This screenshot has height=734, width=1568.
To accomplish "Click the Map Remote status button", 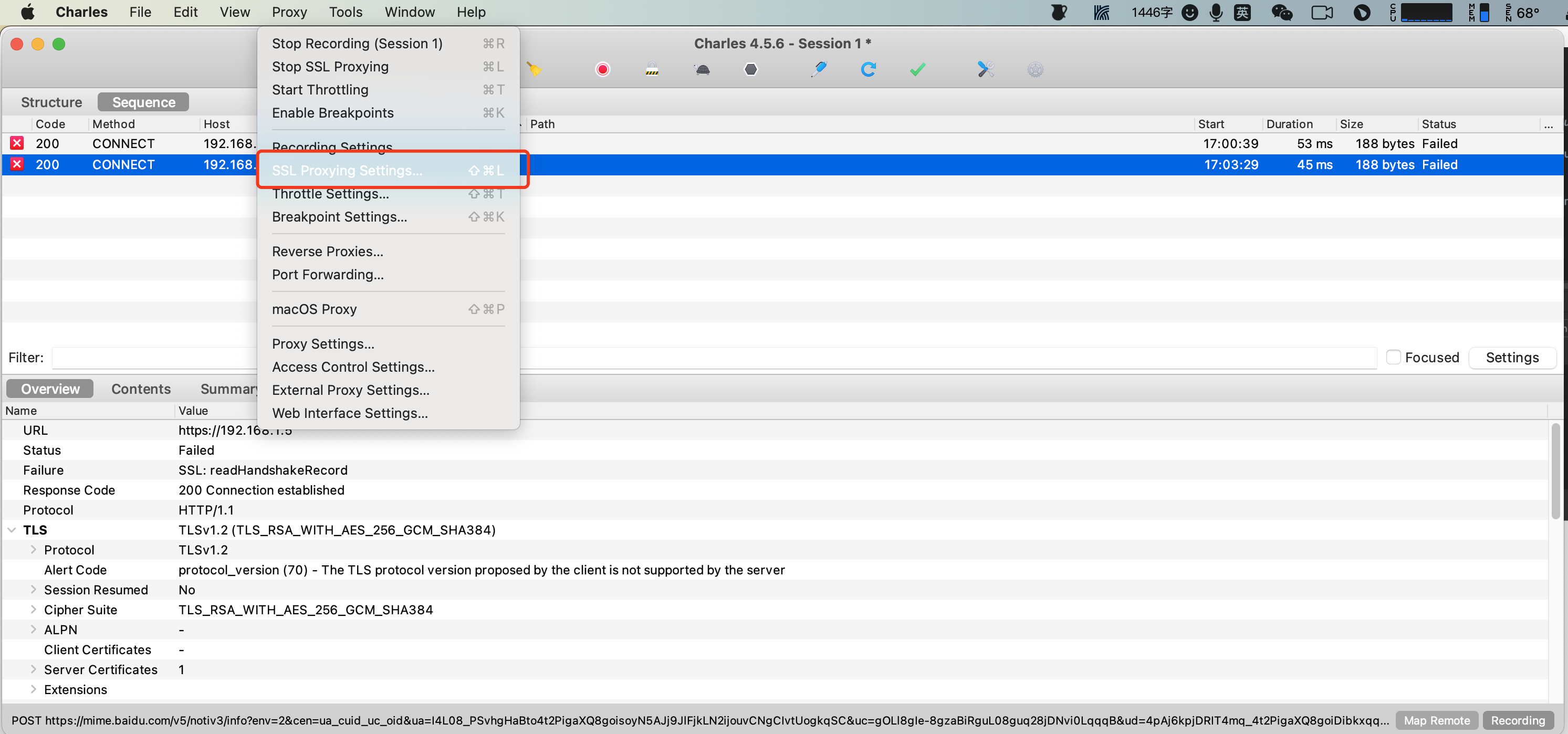I will (x=1437, y=720).
